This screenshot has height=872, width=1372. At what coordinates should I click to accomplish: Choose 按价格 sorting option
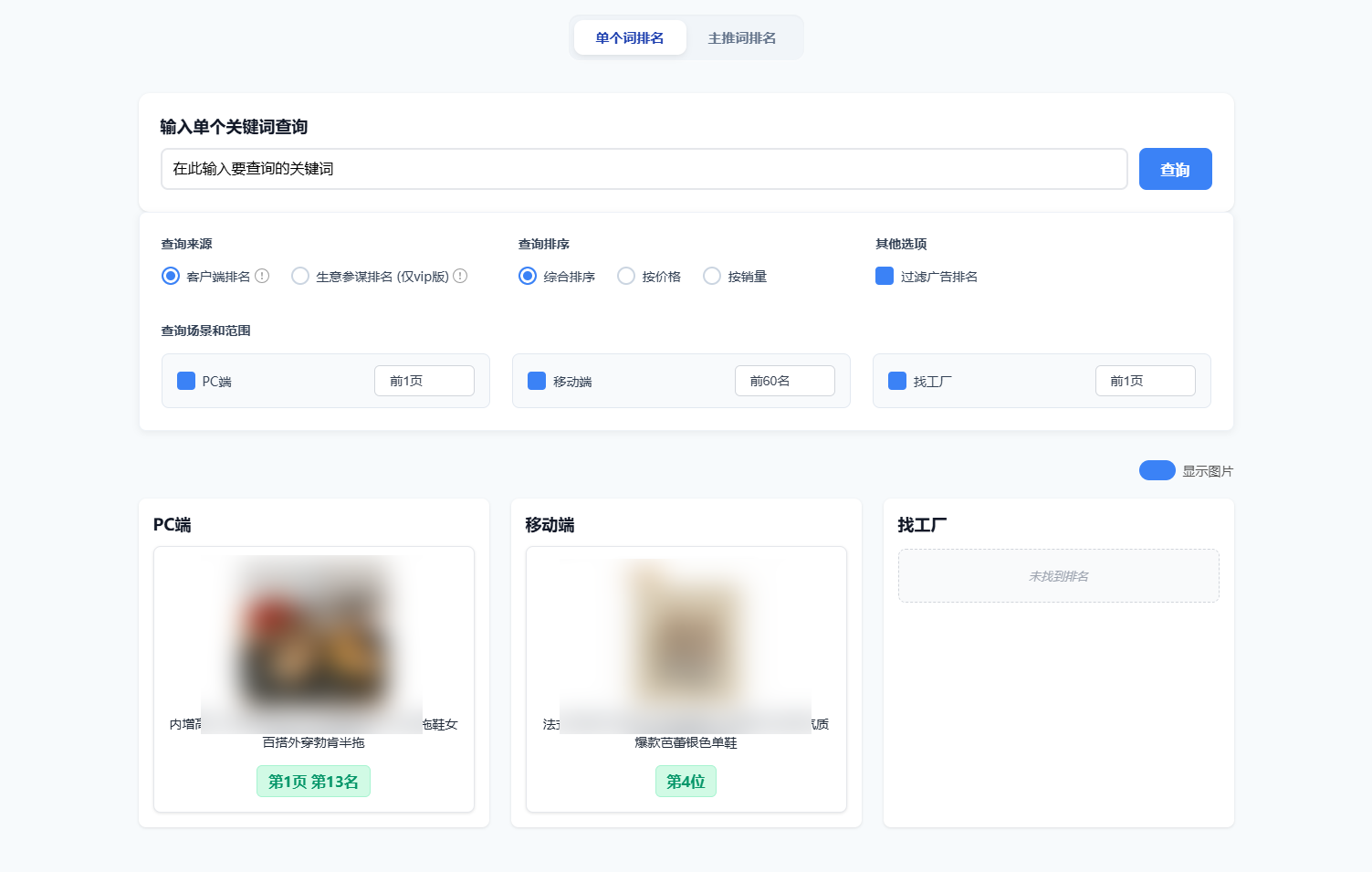pos(626,276)
